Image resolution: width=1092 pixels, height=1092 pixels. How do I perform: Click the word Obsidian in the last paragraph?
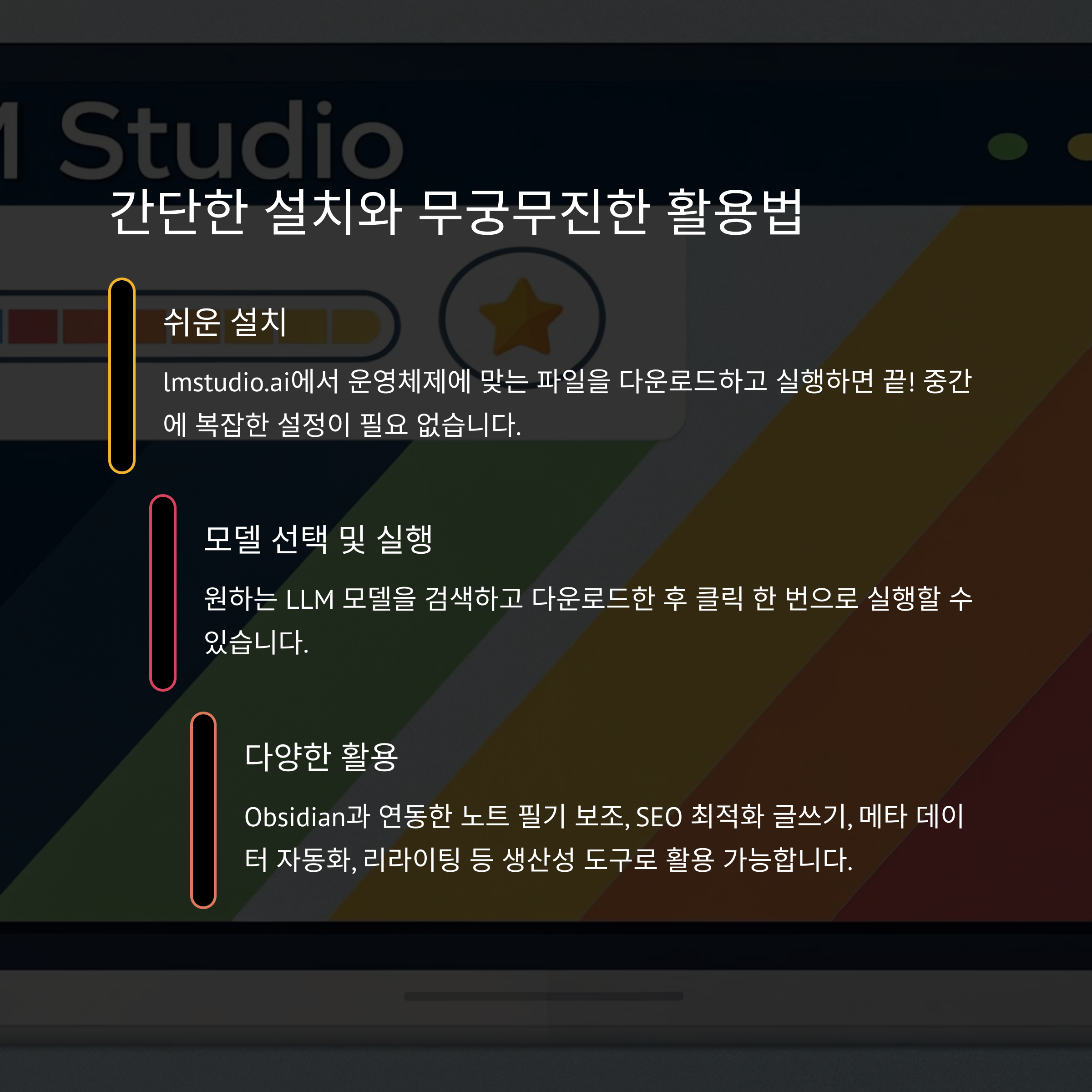coord(294,817)
